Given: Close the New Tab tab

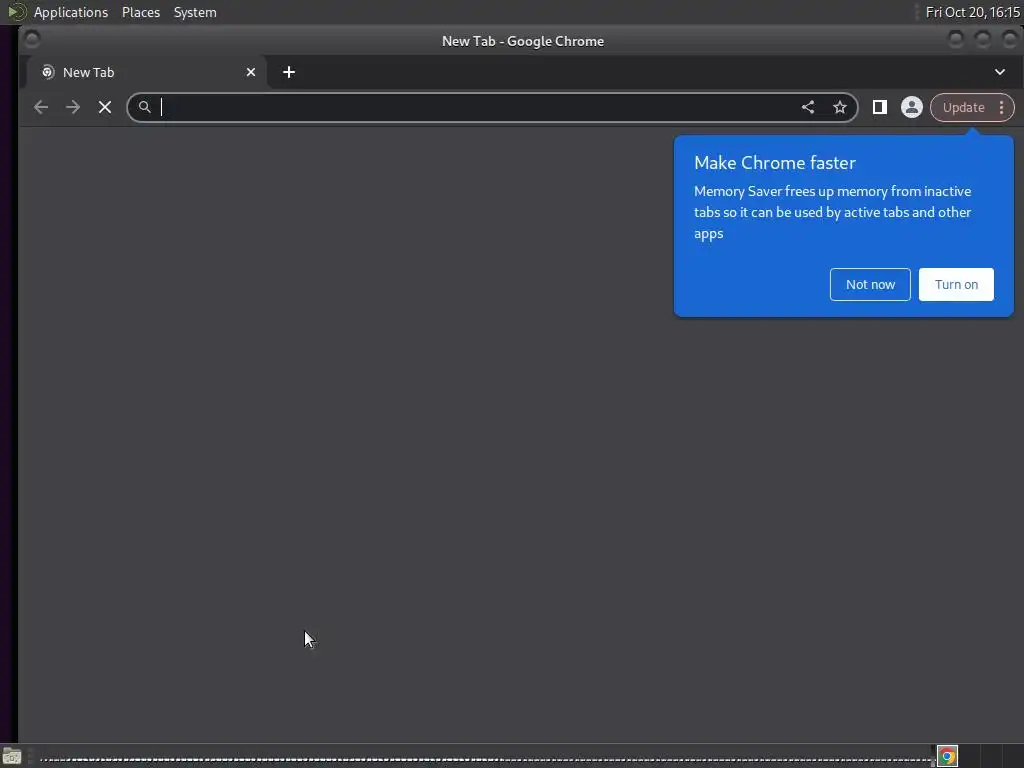Looking at the screenshot, I should click(x=251, y=72).
